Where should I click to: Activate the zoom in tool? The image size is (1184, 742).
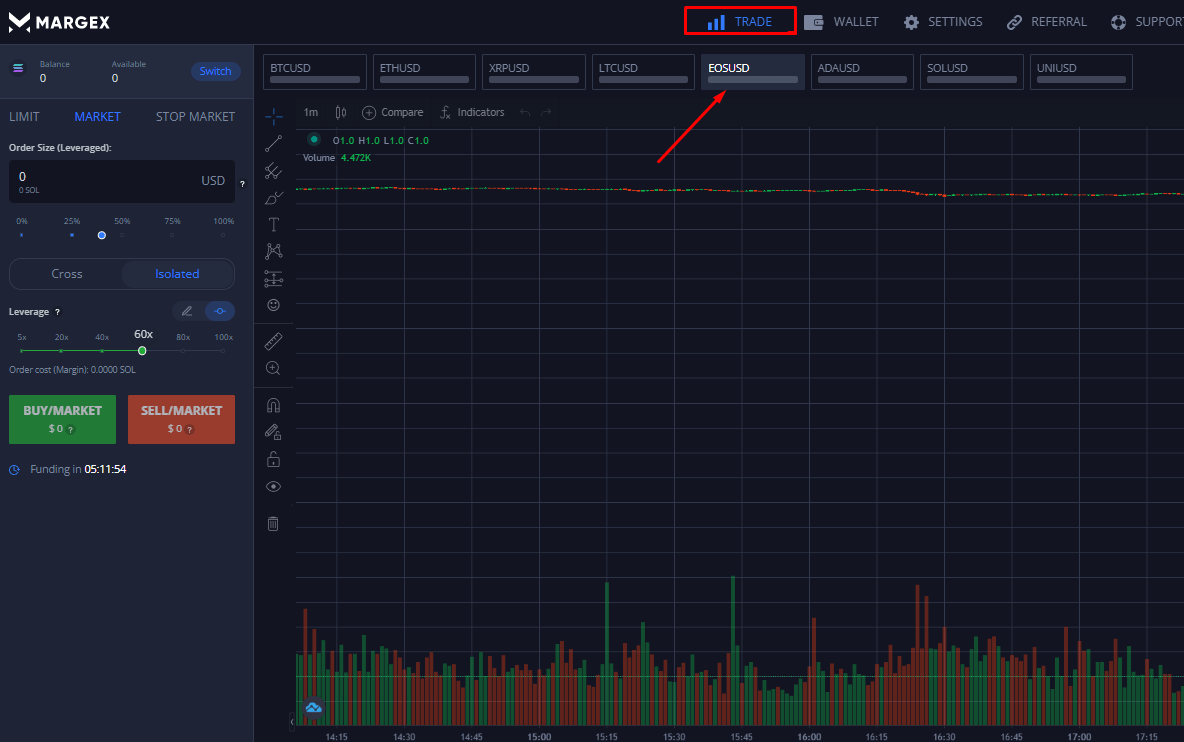pyautogui.click(x=273, y=368)
